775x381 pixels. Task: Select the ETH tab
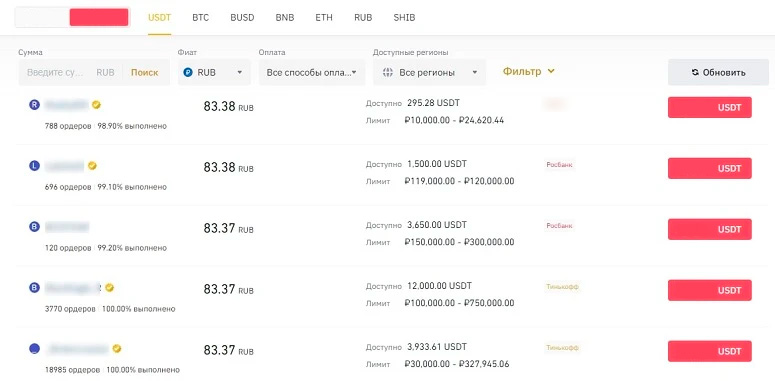click(324, 17)
